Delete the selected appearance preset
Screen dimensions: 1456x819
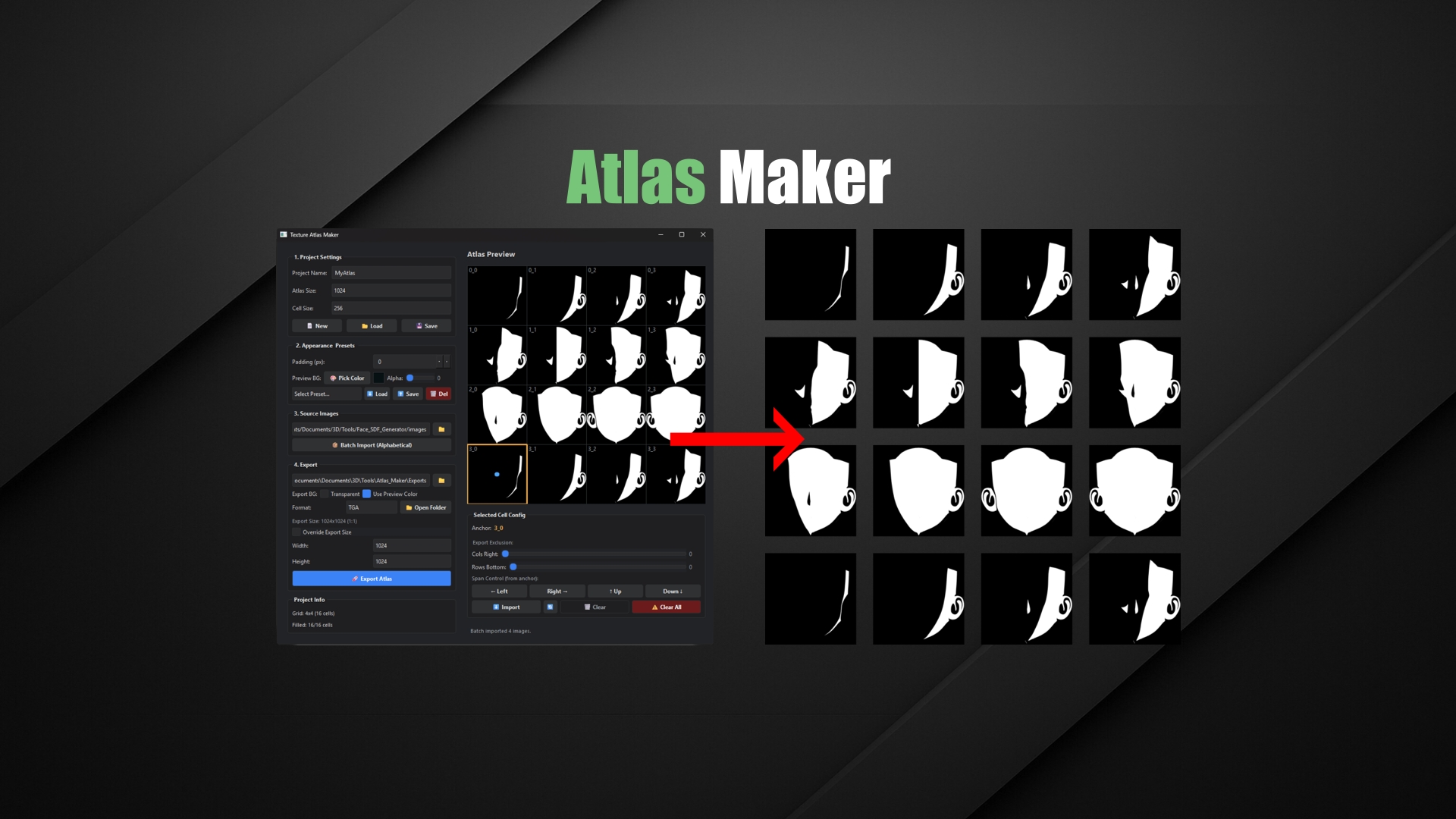click(439, 394)
